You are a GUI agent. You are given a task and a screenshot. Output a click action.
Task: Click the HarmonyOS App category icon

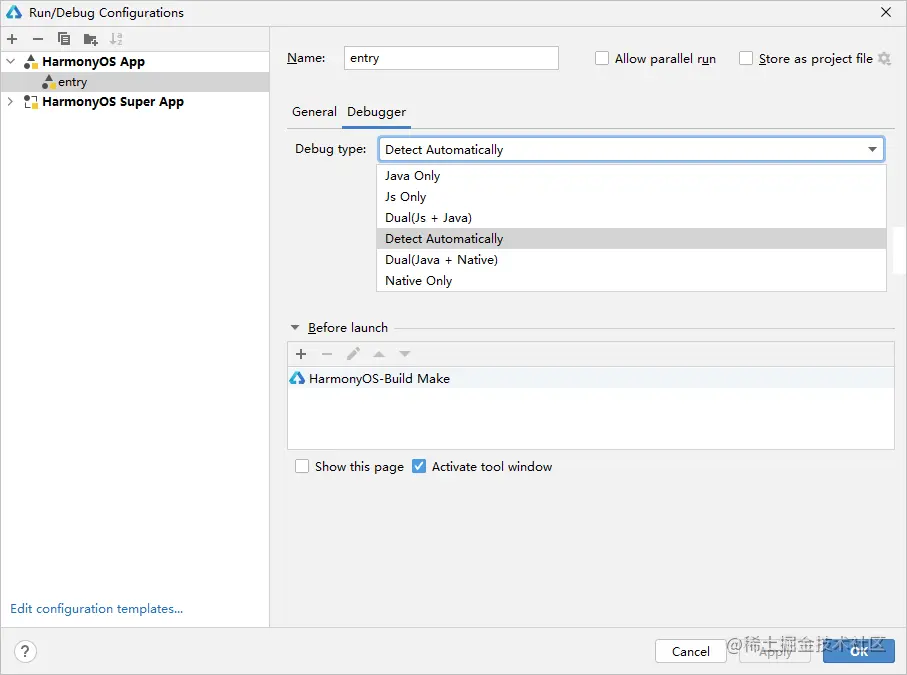(x=31, y=61)
